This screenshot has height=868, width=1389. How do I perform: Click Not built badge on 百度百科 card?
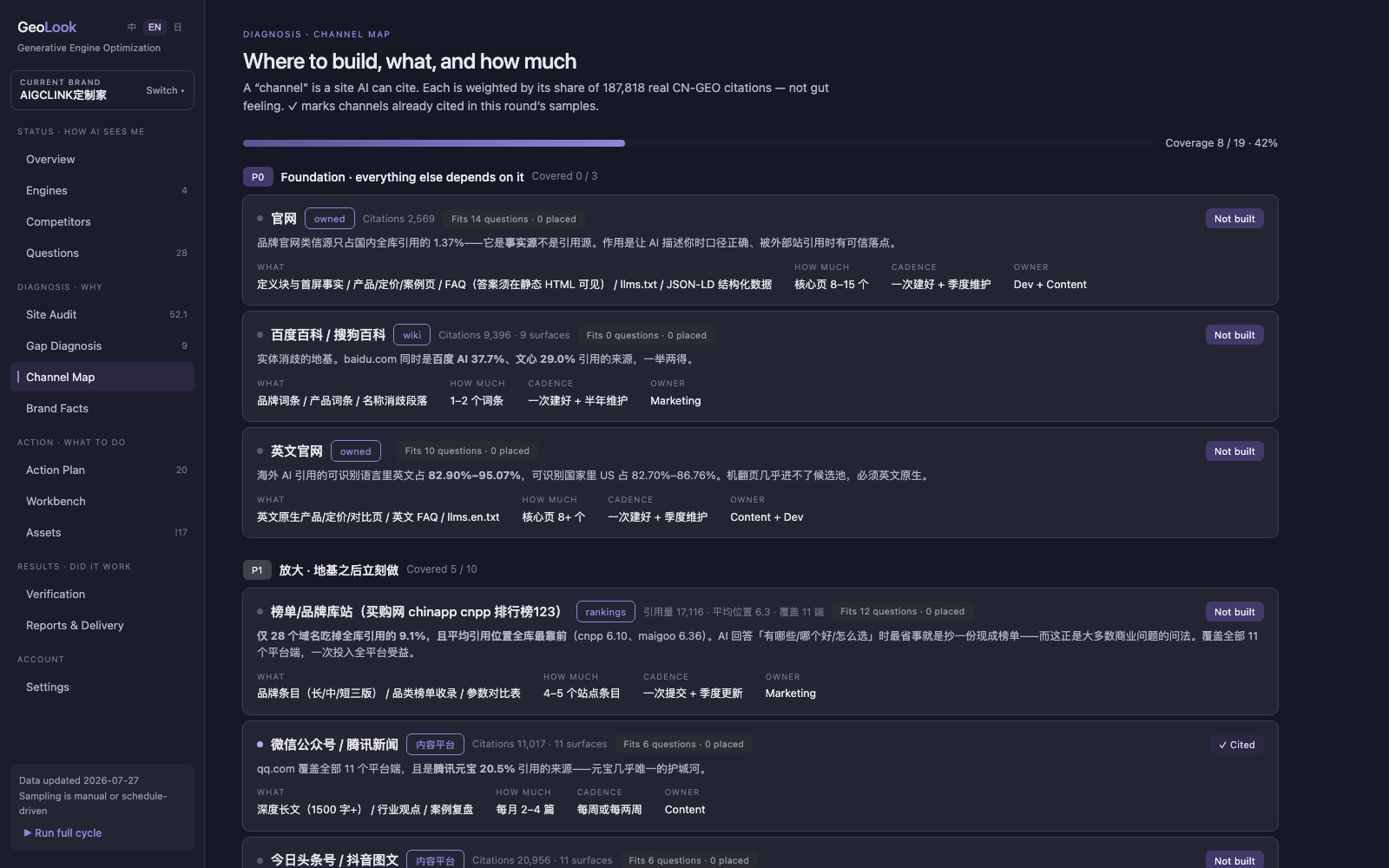(x=1234, y=335)
